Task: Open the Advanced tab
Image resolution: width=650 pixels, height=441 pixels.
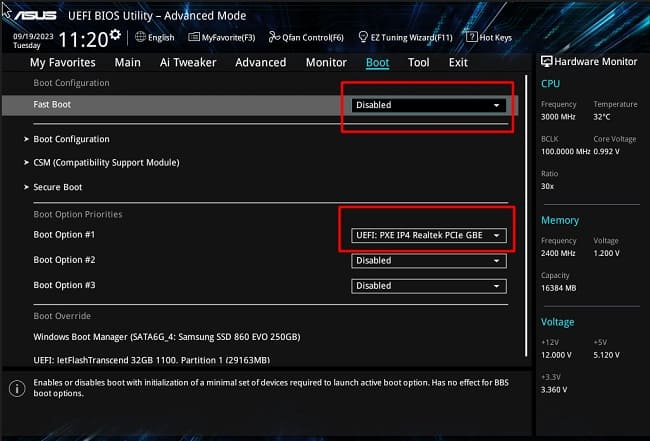Action: tap(261, 63)
